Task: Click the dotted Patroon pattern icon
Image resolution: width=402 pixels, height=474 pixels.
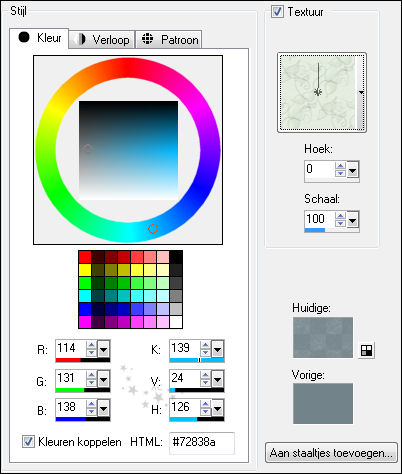Action: 147,39
